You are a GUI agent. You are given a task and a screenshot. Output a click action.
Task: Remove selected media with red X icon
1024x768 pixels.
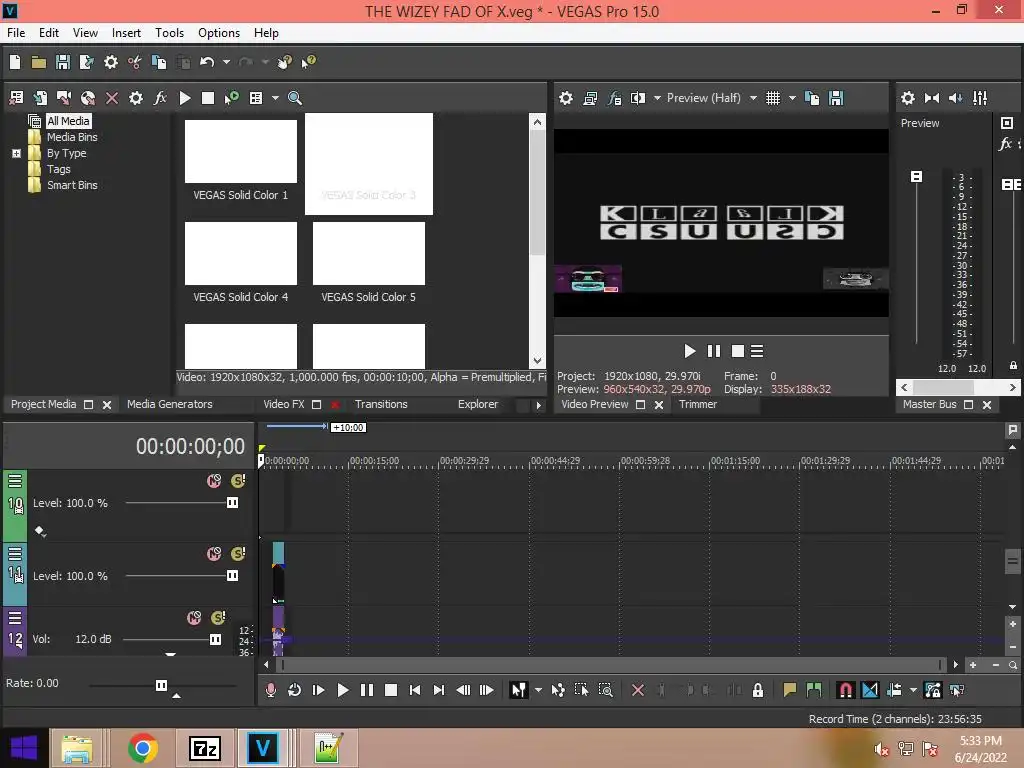point(112,98)
